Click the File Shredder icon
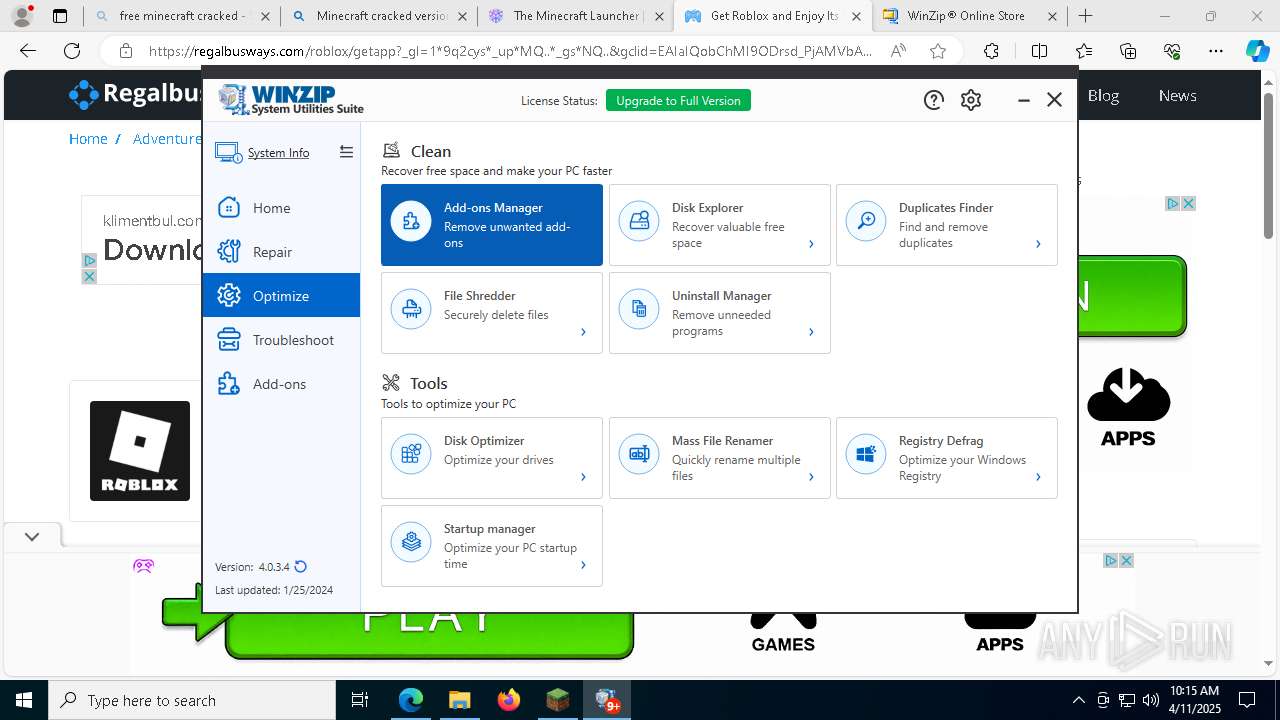 tap(411, 310)
